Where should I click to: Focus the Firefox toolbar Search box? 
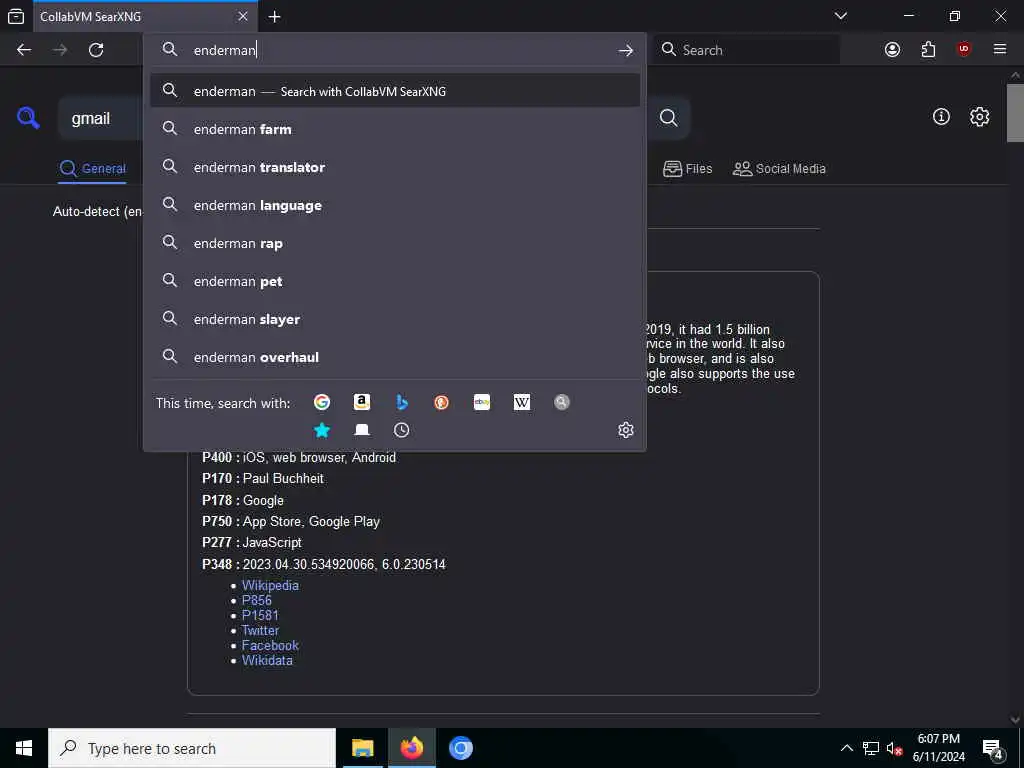tap(746, 50)
